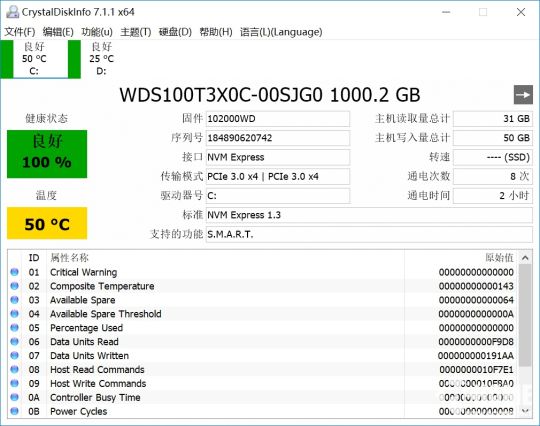Screen dimensions: 540x426
Task: Open the 文件(F) menu
Action: click(20, 32)
